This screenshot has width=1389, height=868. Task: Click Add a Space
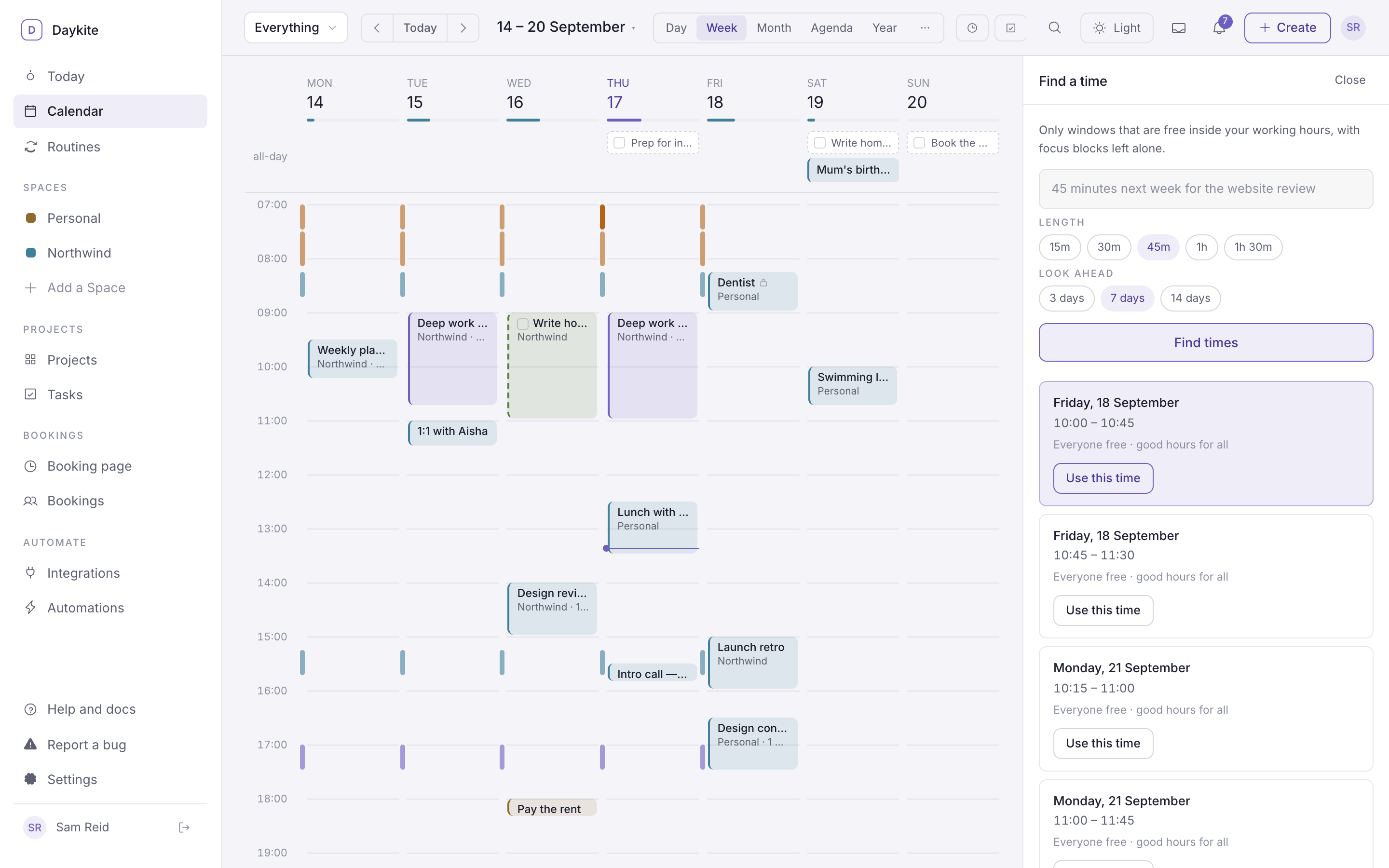click(110, 287)
